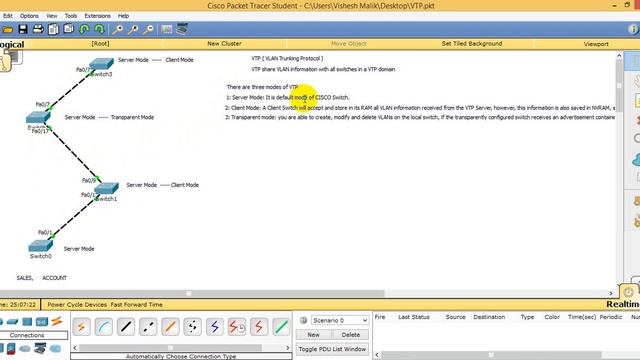Click Power Cycle Devices
The height and width of the screenshot is (360, 640).
77,304
